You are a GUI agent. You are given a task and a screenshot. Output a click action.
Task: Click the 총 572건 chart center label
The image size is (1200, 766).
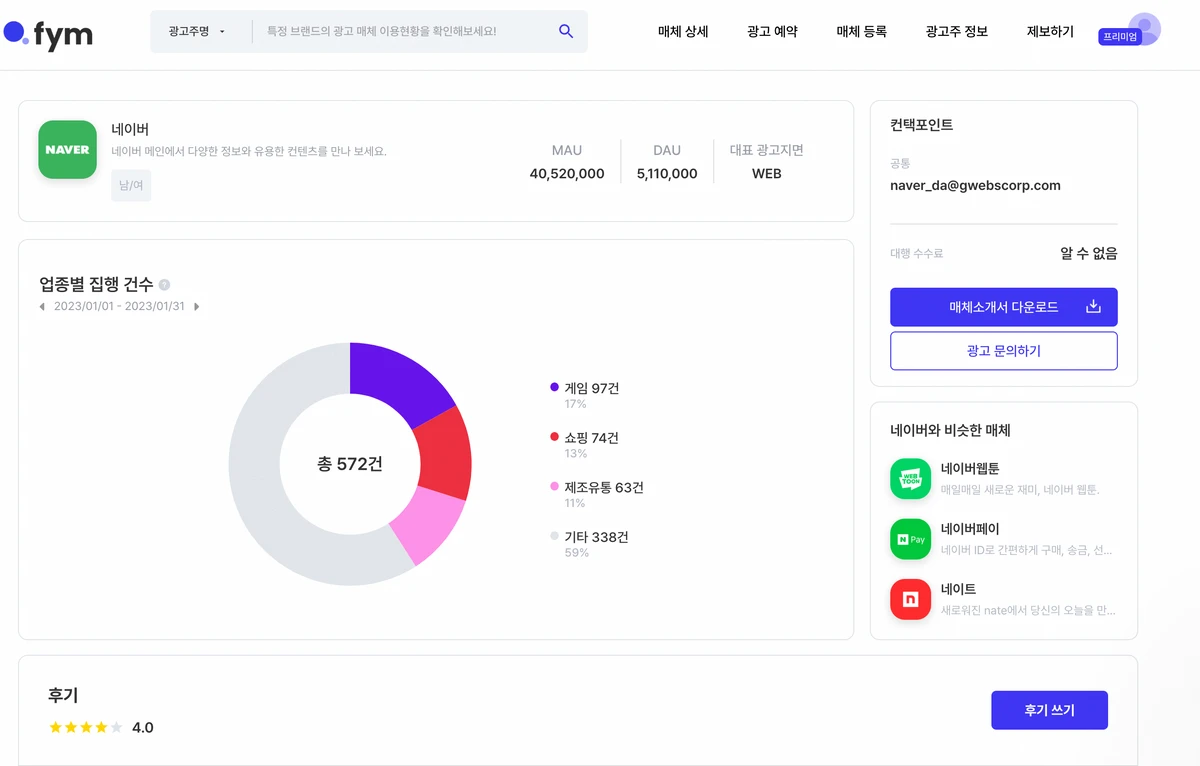pyautogui.click(x=350, y=464)
